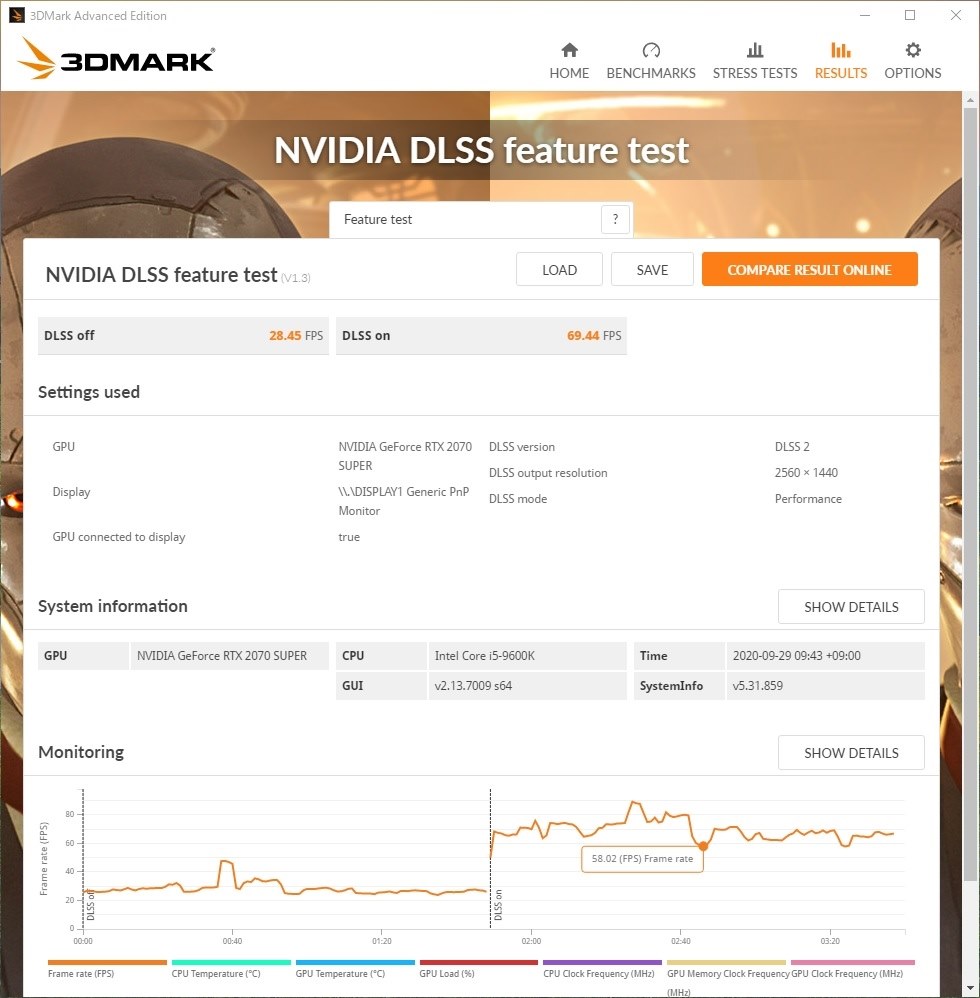Open the Results bar chart icon
Image resolution: width=980 pixels, height=998 pixels.
[841, 50]
